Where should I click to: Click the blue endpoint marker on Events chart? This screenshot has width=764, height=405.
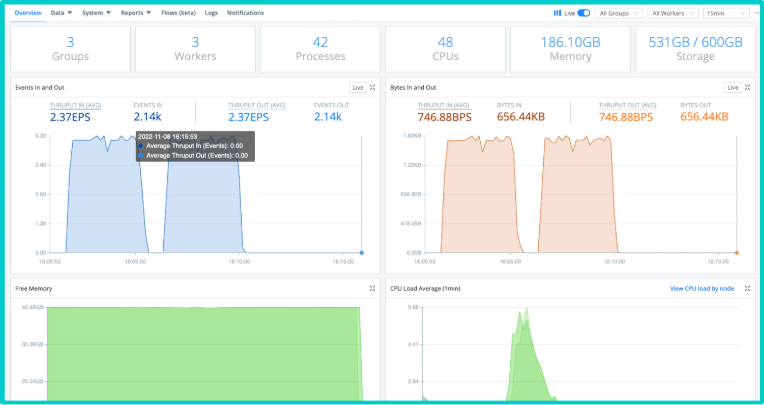[x=361, y=253]
